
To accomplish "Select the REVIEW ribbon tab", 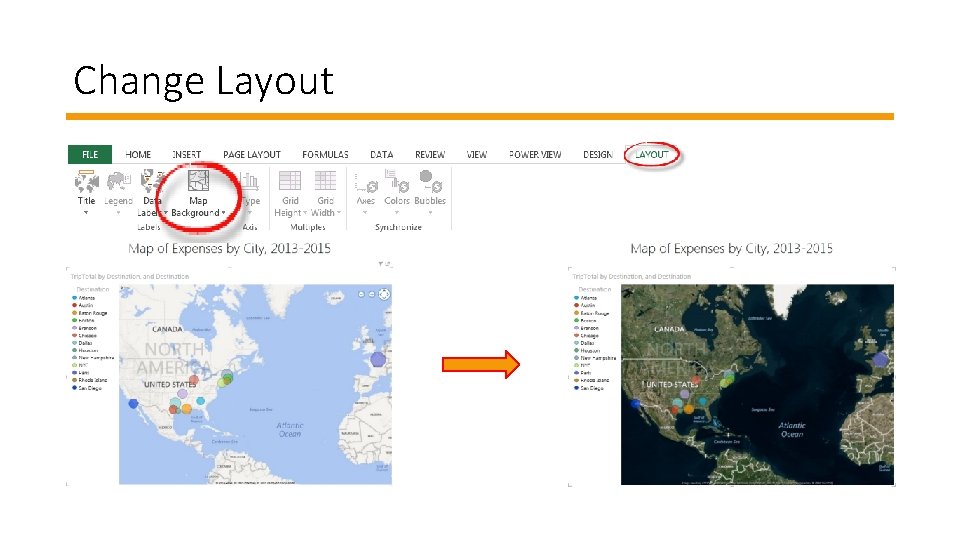I will pyautogui.click(x=430, y=154).
